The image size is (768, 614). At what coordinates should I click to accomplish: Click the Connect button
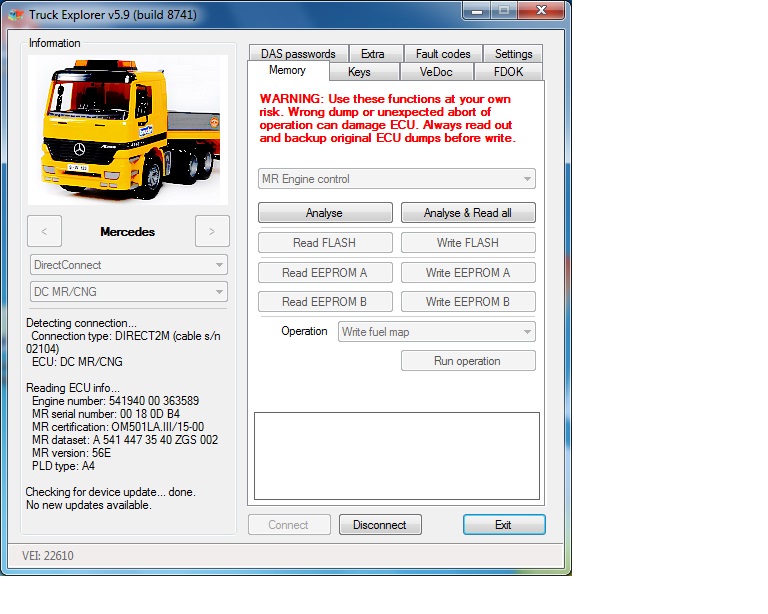[289, 524]
